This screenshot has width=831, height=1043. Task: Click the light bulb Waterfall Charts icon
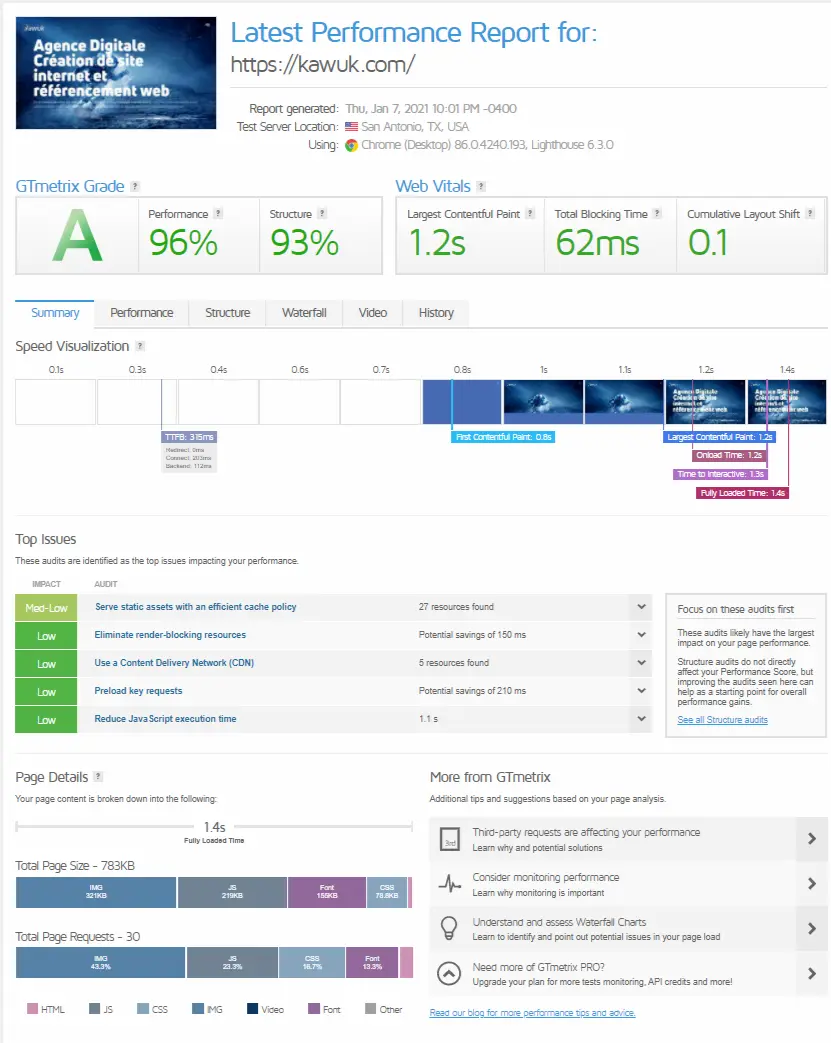[449, 928]
